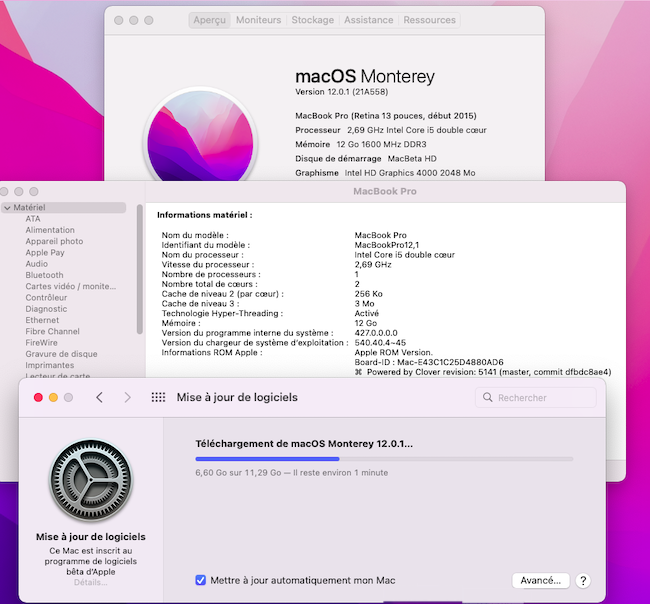Click the 2,69 GHz value in Vitesse du processeur row
The width and height of the screenshot is (650, 604).
[373, 264]
